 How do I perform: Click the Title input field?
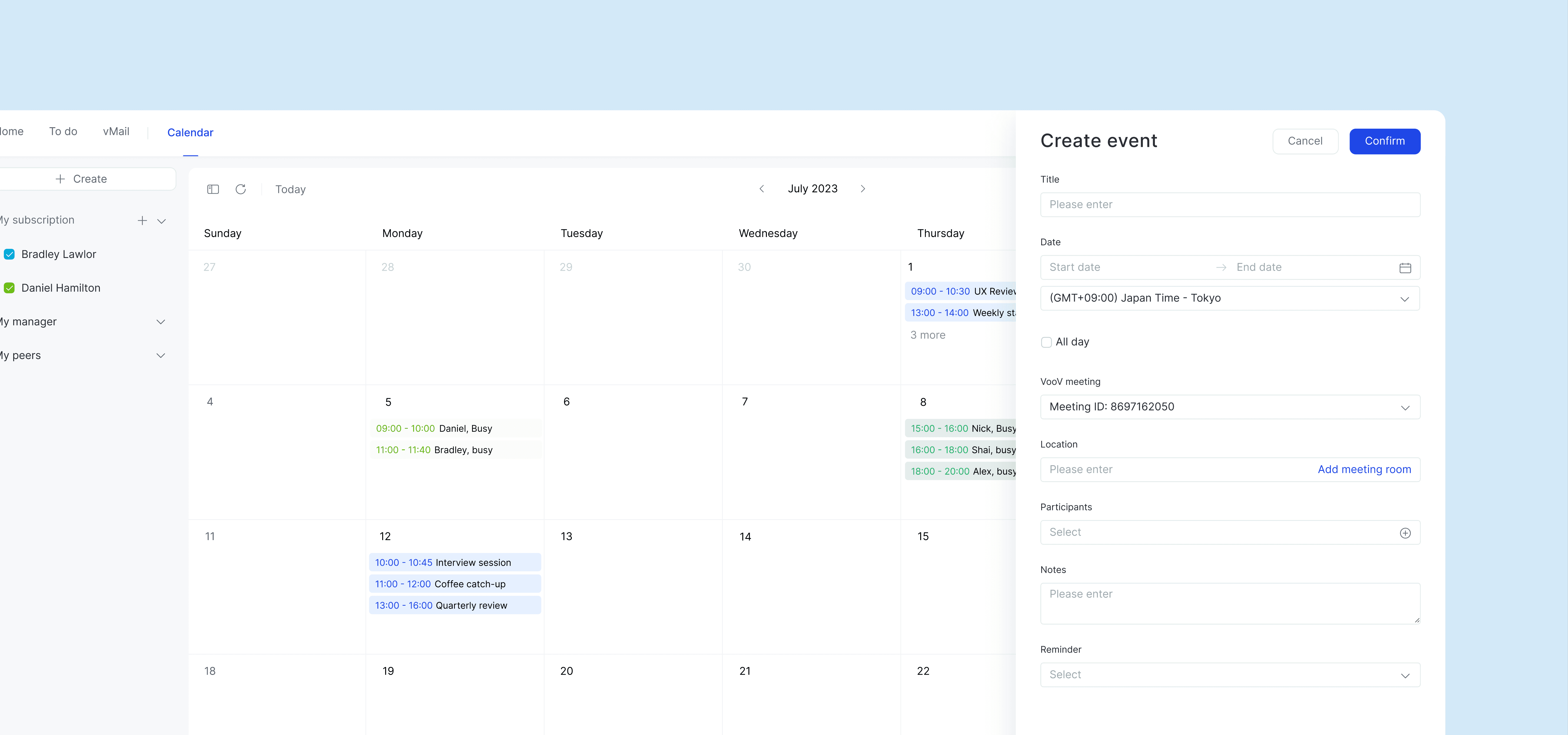tap(1230, 205)
